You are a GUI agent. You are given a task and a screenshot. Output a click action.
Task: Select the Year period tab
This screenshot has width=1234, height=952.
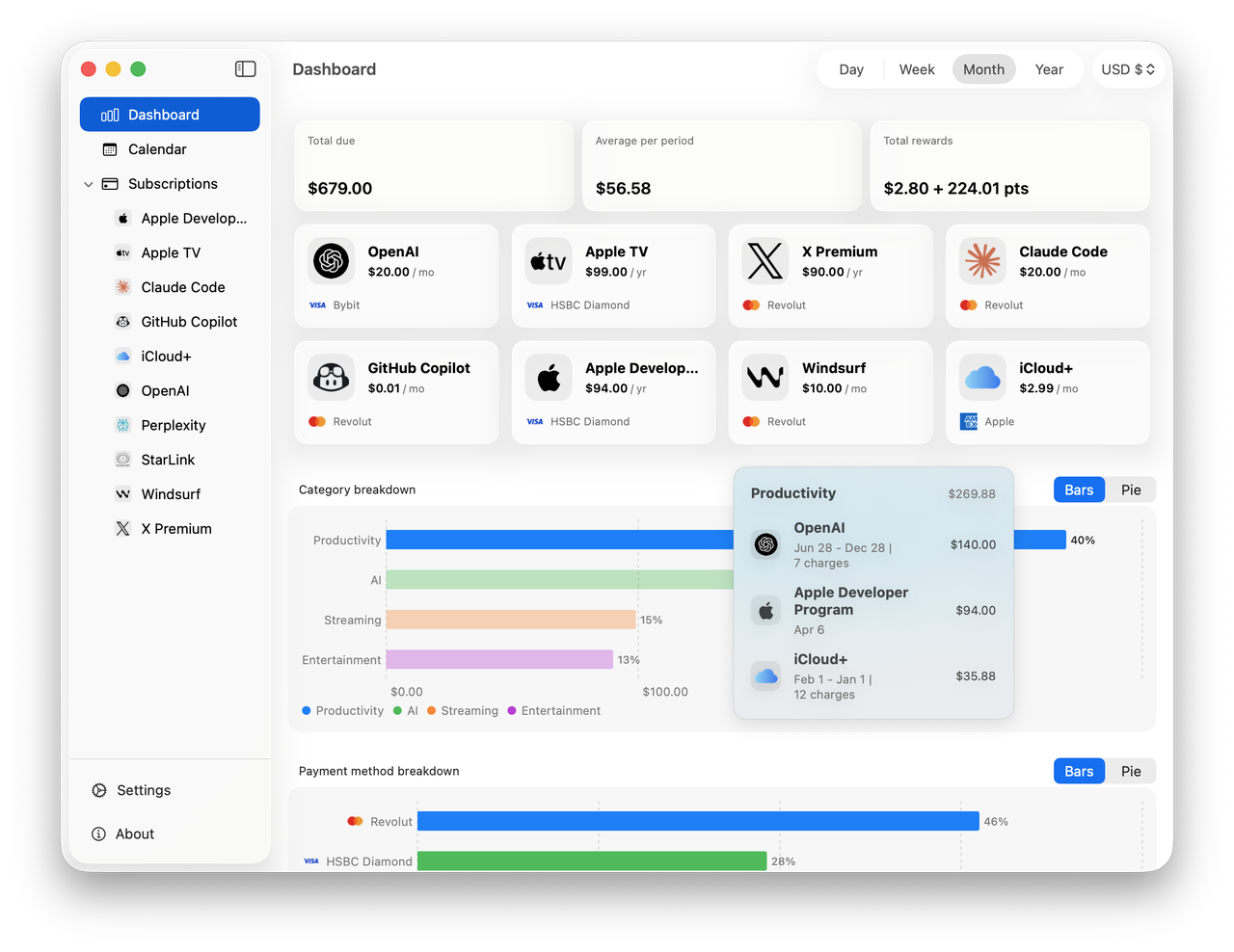[1048, 69]
